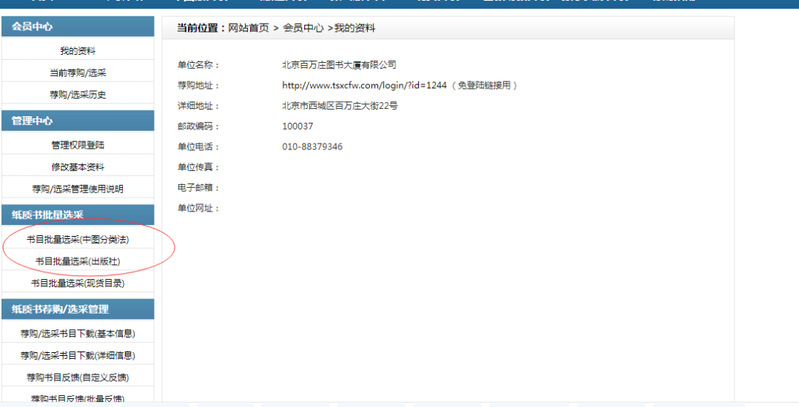
Task: Open 我的资料 in the left sidebar
Action: [x=77, y=50]
